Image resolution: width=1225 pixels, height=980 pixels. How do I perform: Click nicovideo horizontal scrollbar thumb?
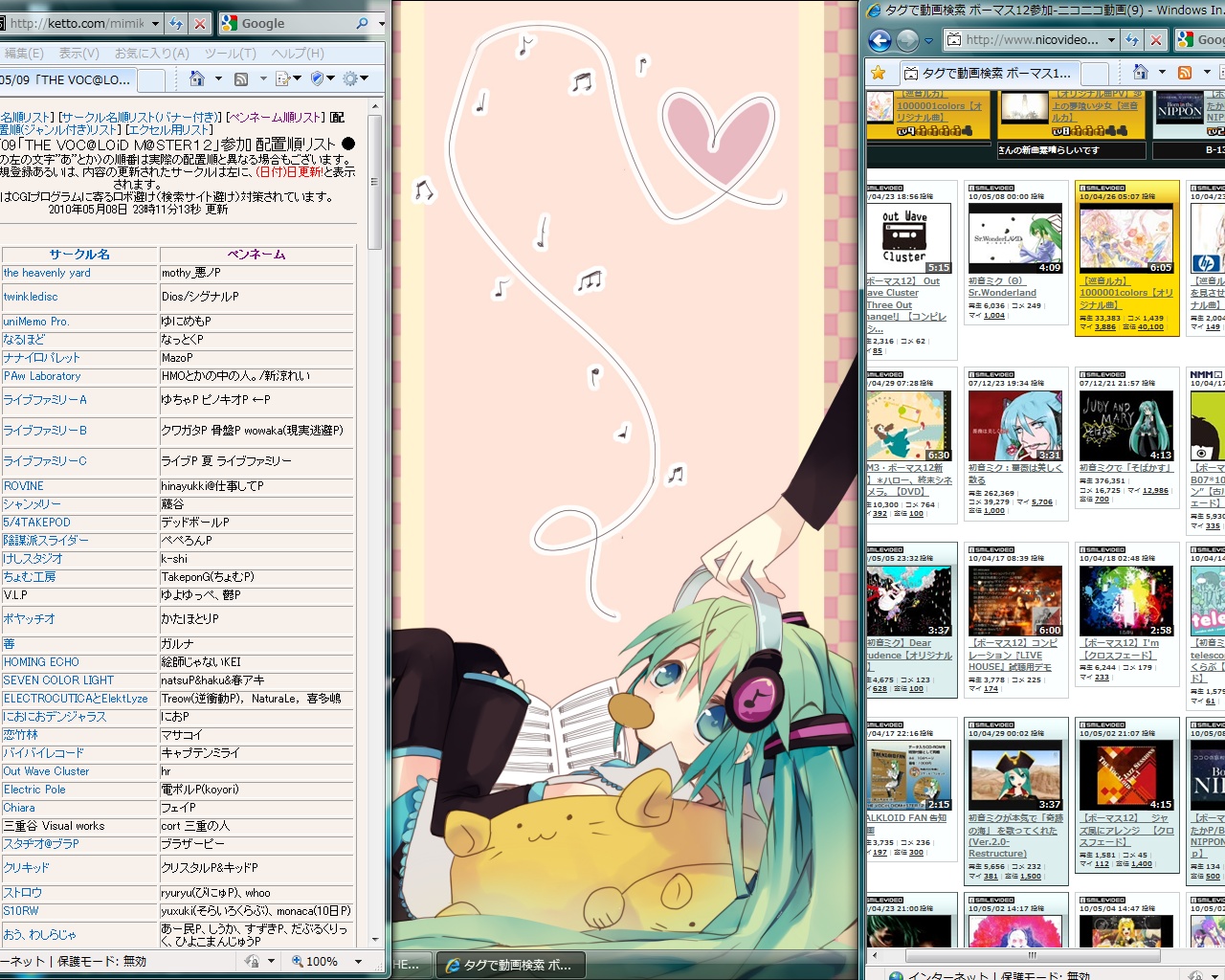point(1033,955)
